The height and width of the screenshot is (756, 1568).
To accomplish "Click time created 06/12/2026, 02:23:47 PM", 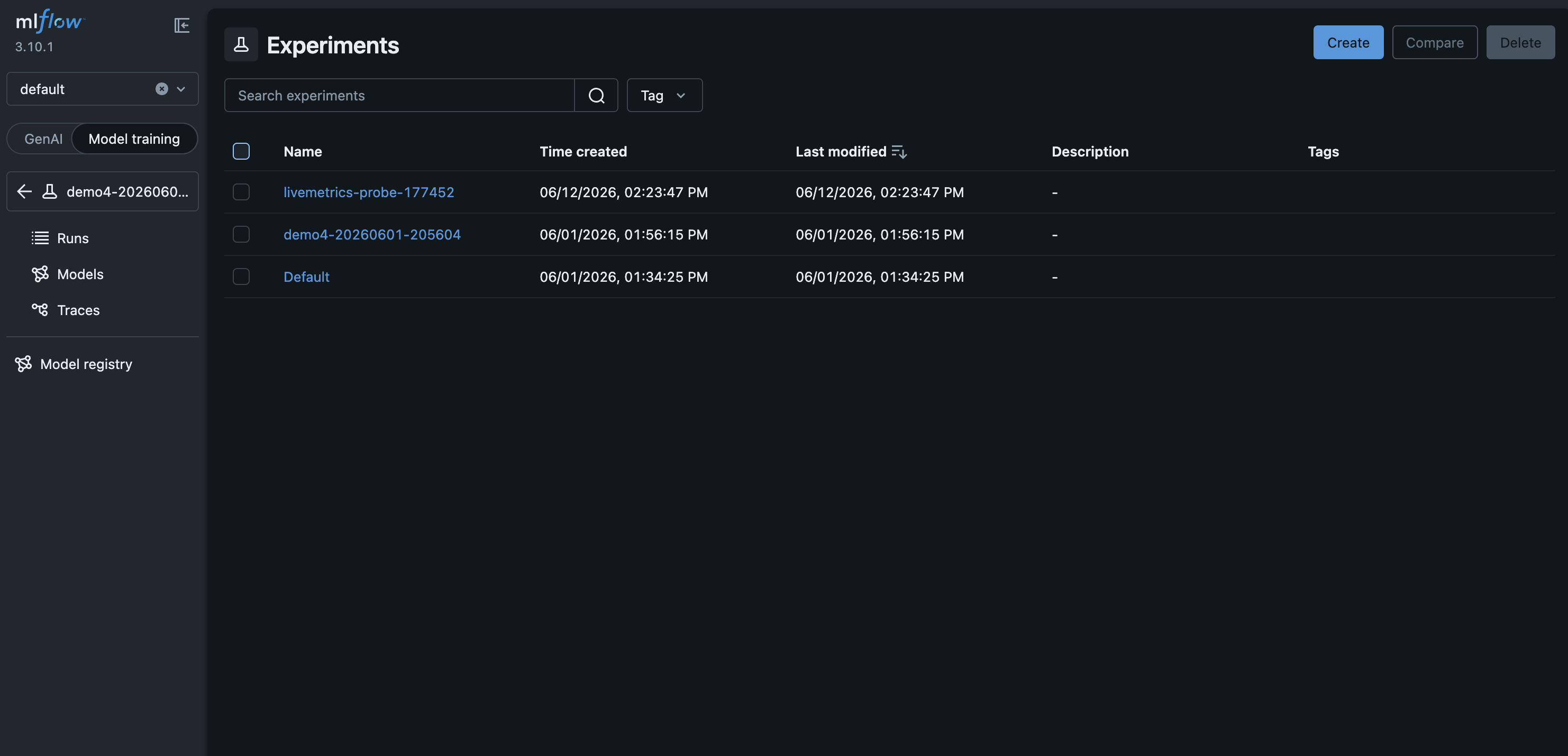I will 623,192.
